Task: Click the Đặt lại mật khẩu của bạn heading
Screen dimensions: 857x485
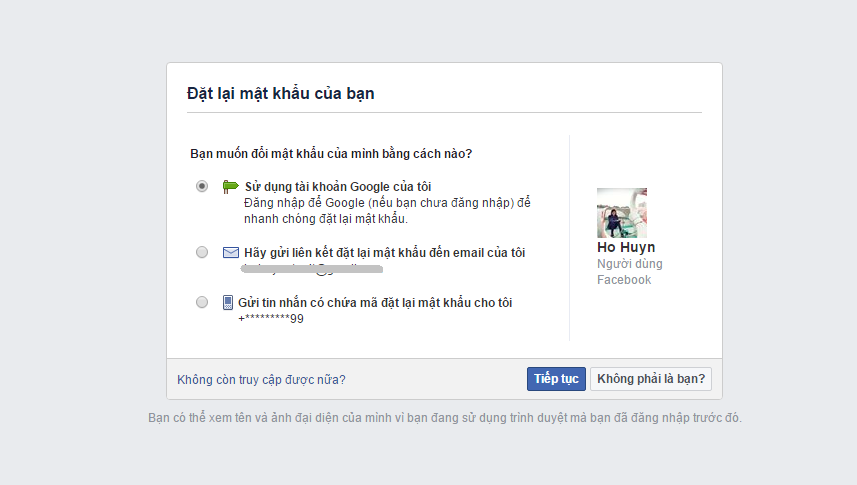Action: (x=280, y=94)
